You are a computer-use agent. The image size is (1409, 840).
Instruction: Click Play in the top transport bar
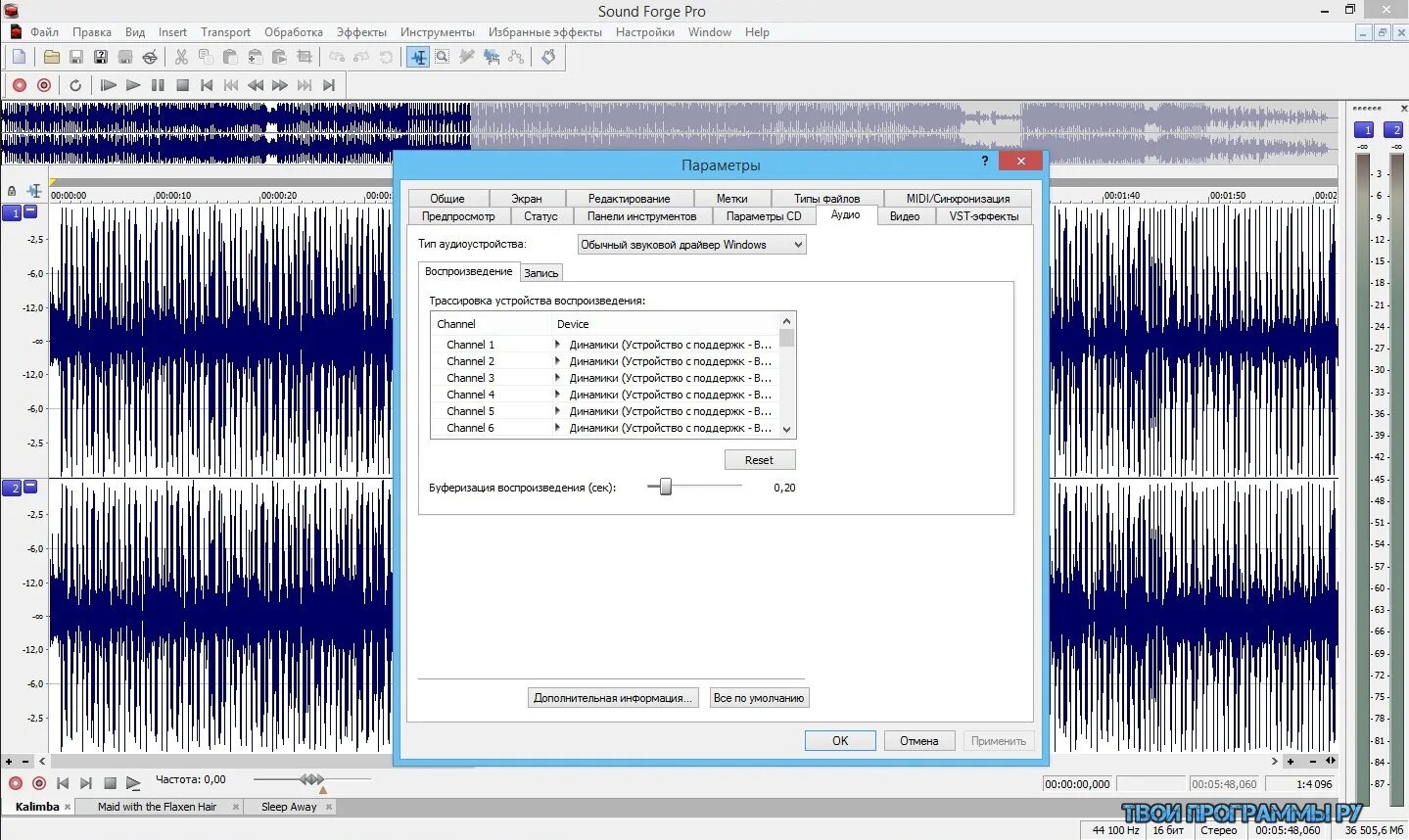(x=133, y=85)
